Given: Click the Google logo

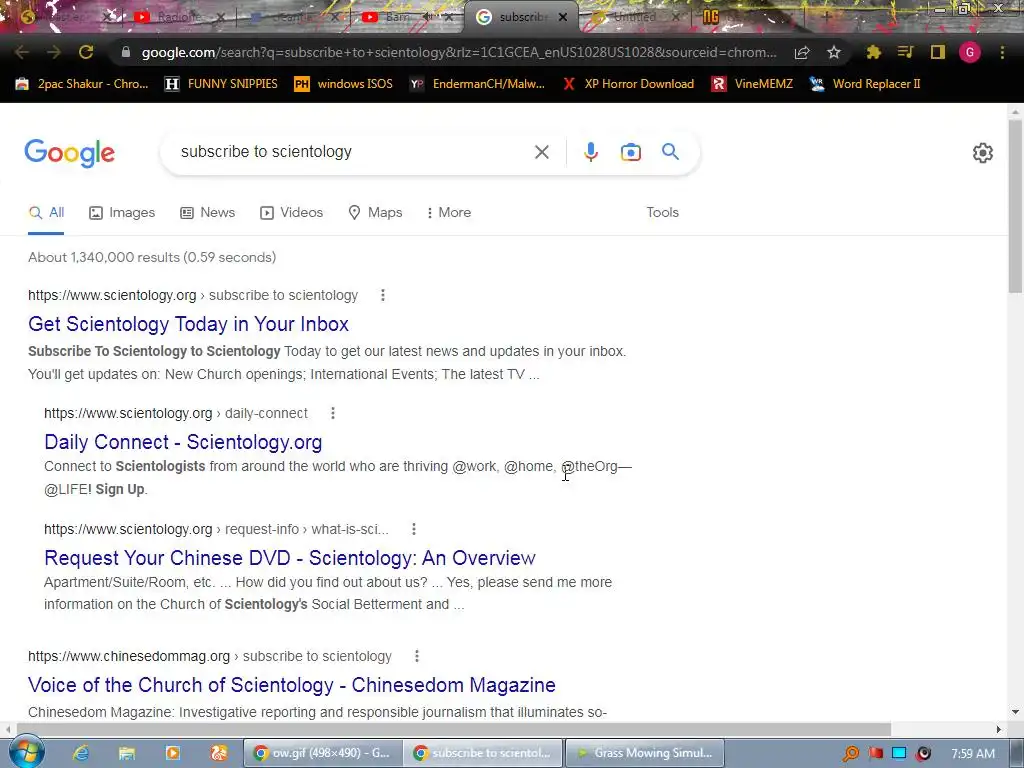Looking at the screenshot, I should (70, 153).
